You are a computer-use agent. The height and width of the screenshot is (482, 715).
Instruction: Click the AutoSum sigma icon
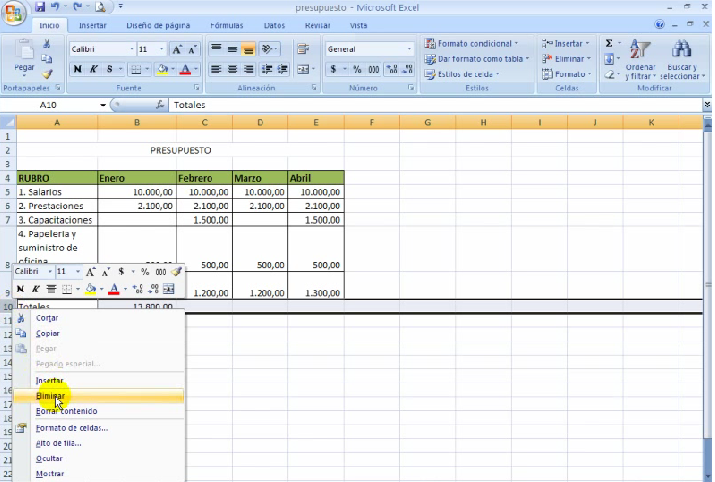[x=609, y=44]
